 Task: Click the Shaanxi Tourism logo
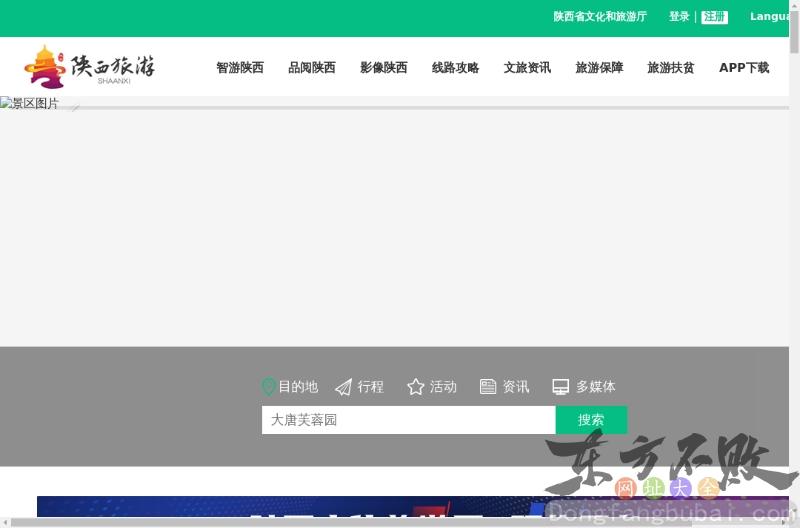pos(90,67)
